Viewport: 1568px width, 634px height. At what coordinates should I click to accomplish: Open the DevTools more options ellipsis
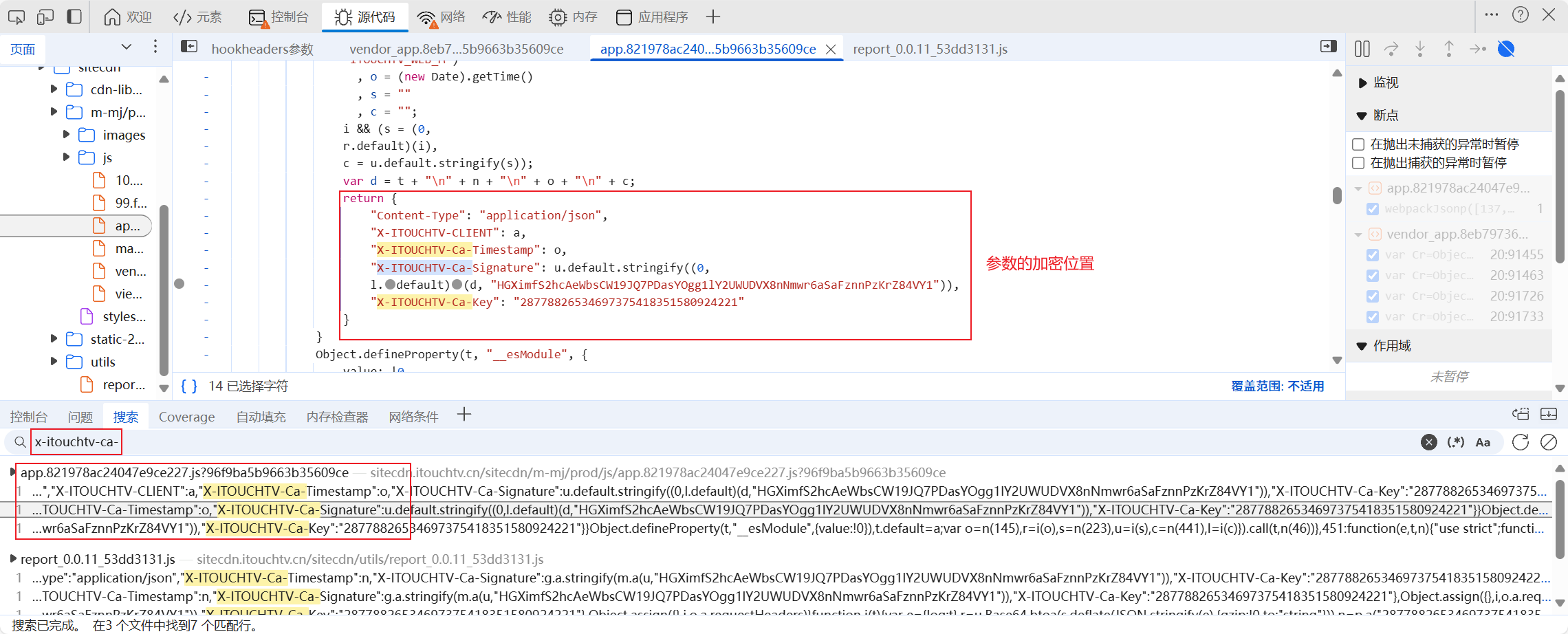(x=1492, y=14)
